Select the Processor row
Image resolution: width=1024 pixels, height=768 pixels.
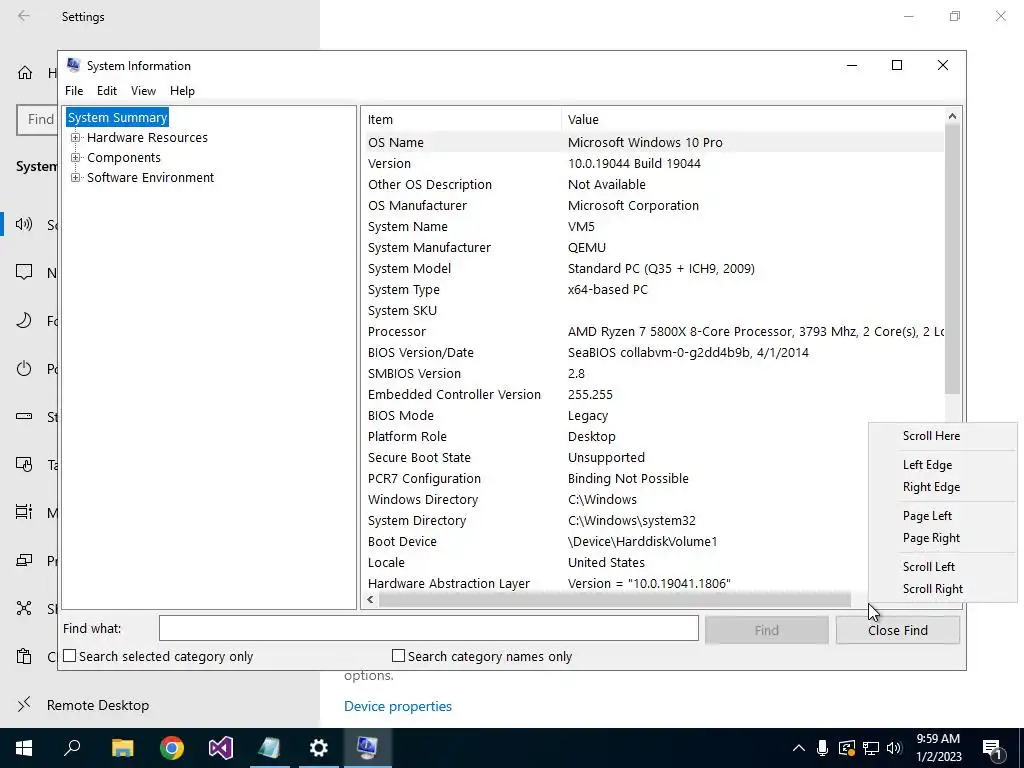653,332
